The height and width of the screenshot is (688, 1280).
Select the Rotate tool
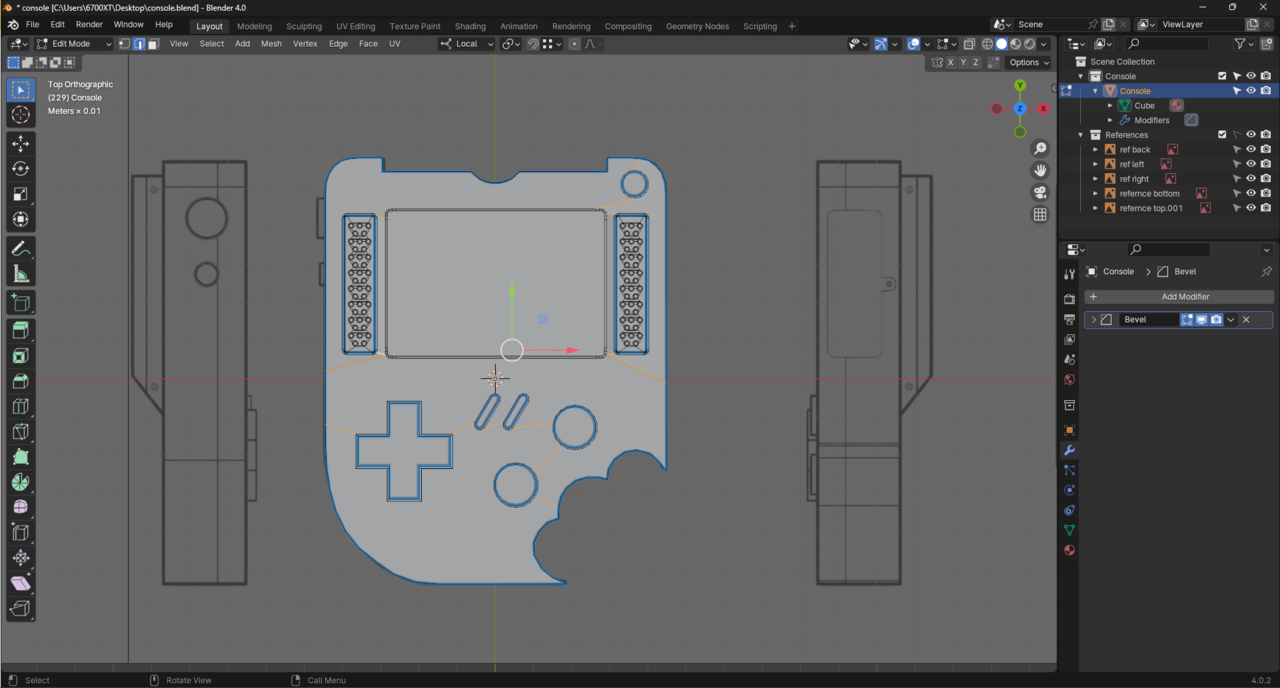pyautogui.click(x=20, y=169)
